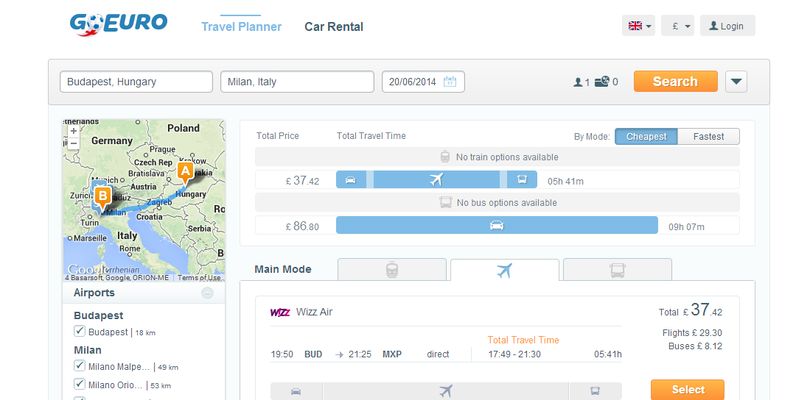Toggle the Milano Orio airport checkbox
The width and height of the screenshot is (810, 400).
[x=80, y=384]
